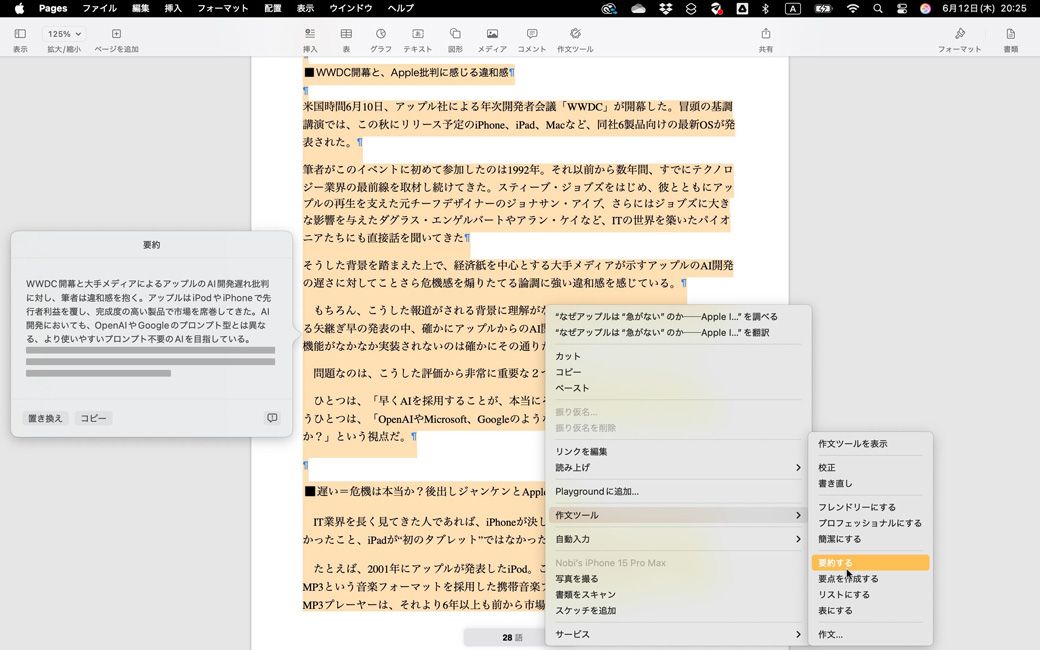
Task: Open the ヘルプ menu
Action: pyautogui.click(x=401, y=9)
